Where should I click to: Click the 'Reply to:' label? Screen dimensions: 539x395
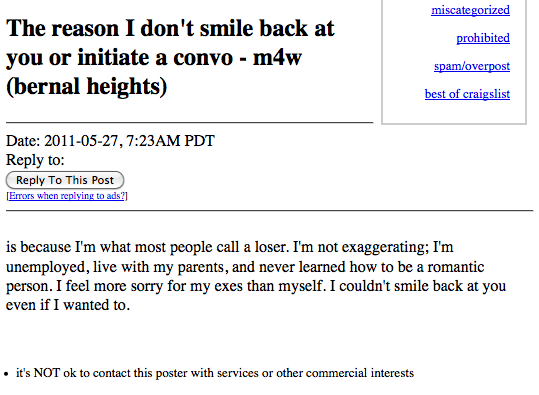click(35, 160)
